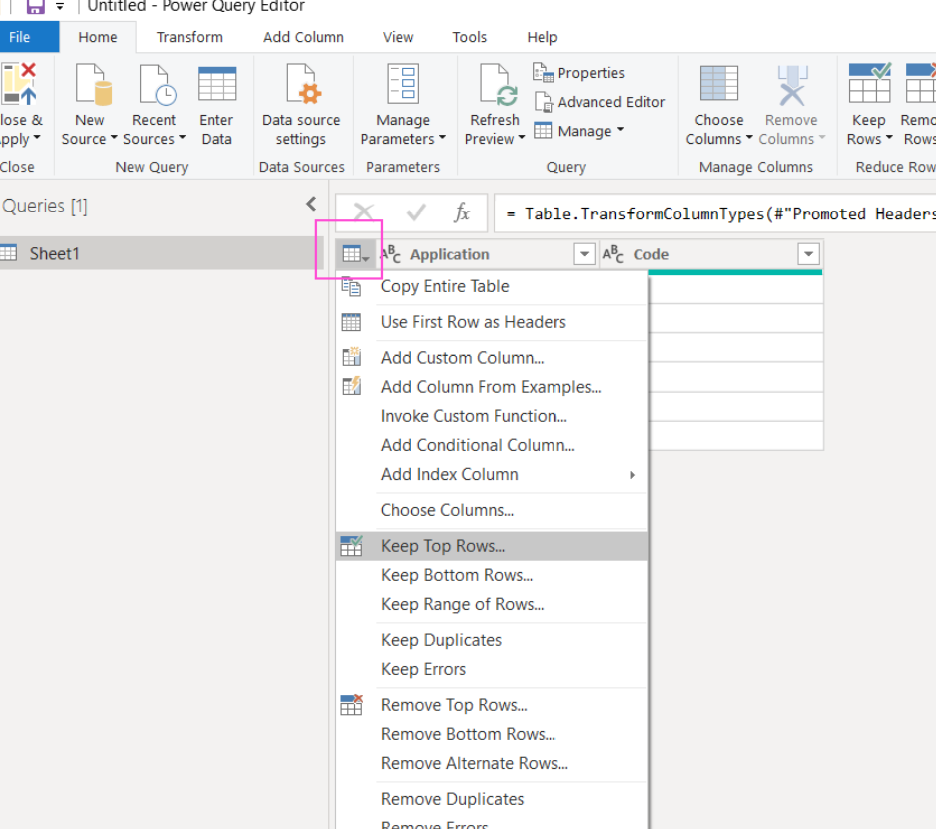936x829 pixels.
Task: Open the Enter Data table icon
Action: (217, 84)
